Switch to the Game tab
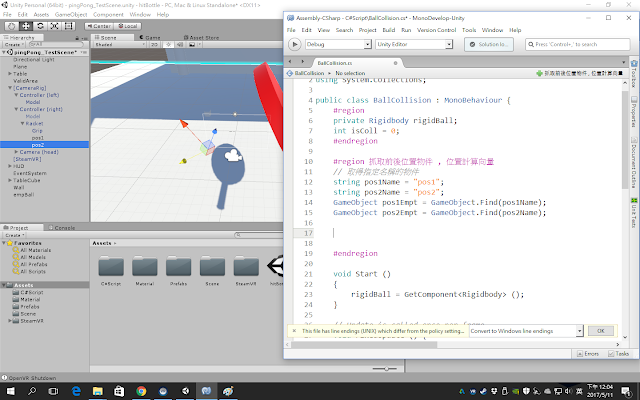Image resolution: width=640 pixels, height=400 pixels. click(150, 38)
